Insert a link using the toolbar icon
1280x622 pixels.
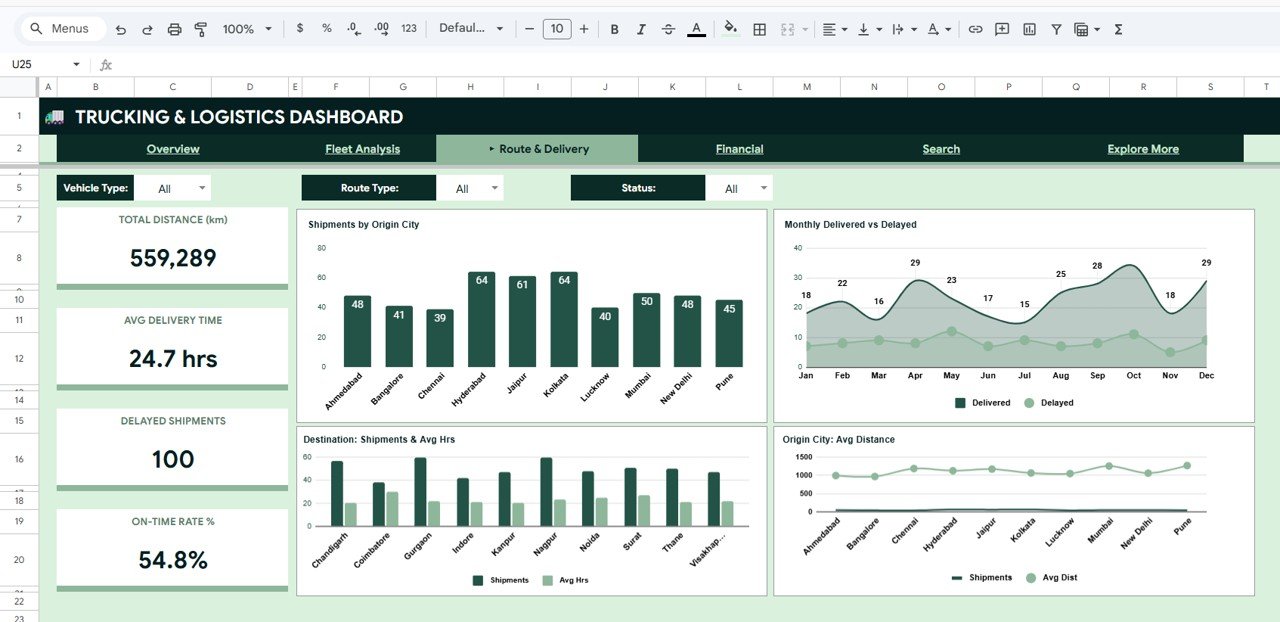[975, 29]
